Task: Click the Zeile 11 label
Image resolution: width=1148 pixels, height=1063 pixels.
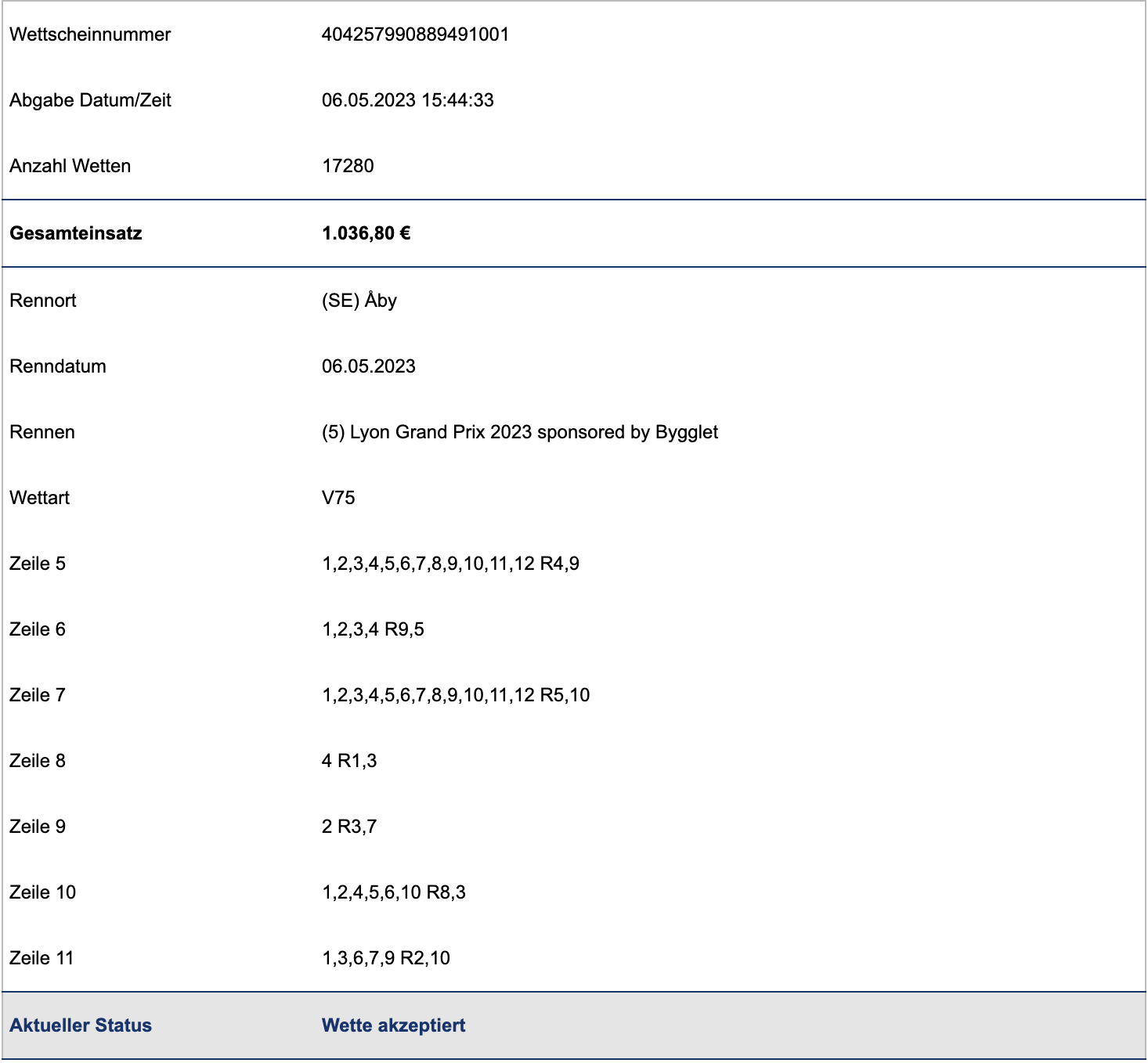Action: tap(42, 958)
